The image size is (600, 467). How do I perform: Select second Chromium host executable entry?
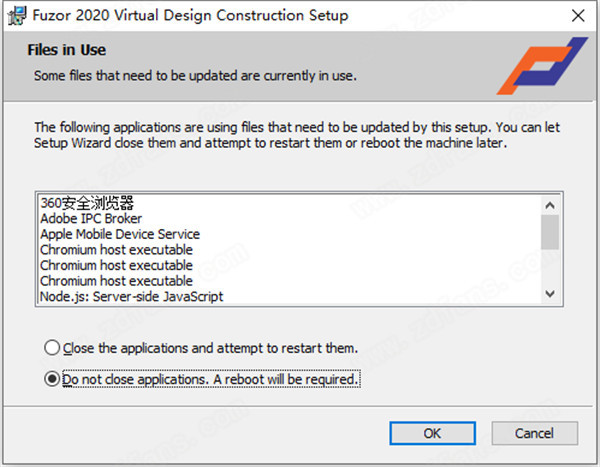pyautogui.click(x=116, y=265)
